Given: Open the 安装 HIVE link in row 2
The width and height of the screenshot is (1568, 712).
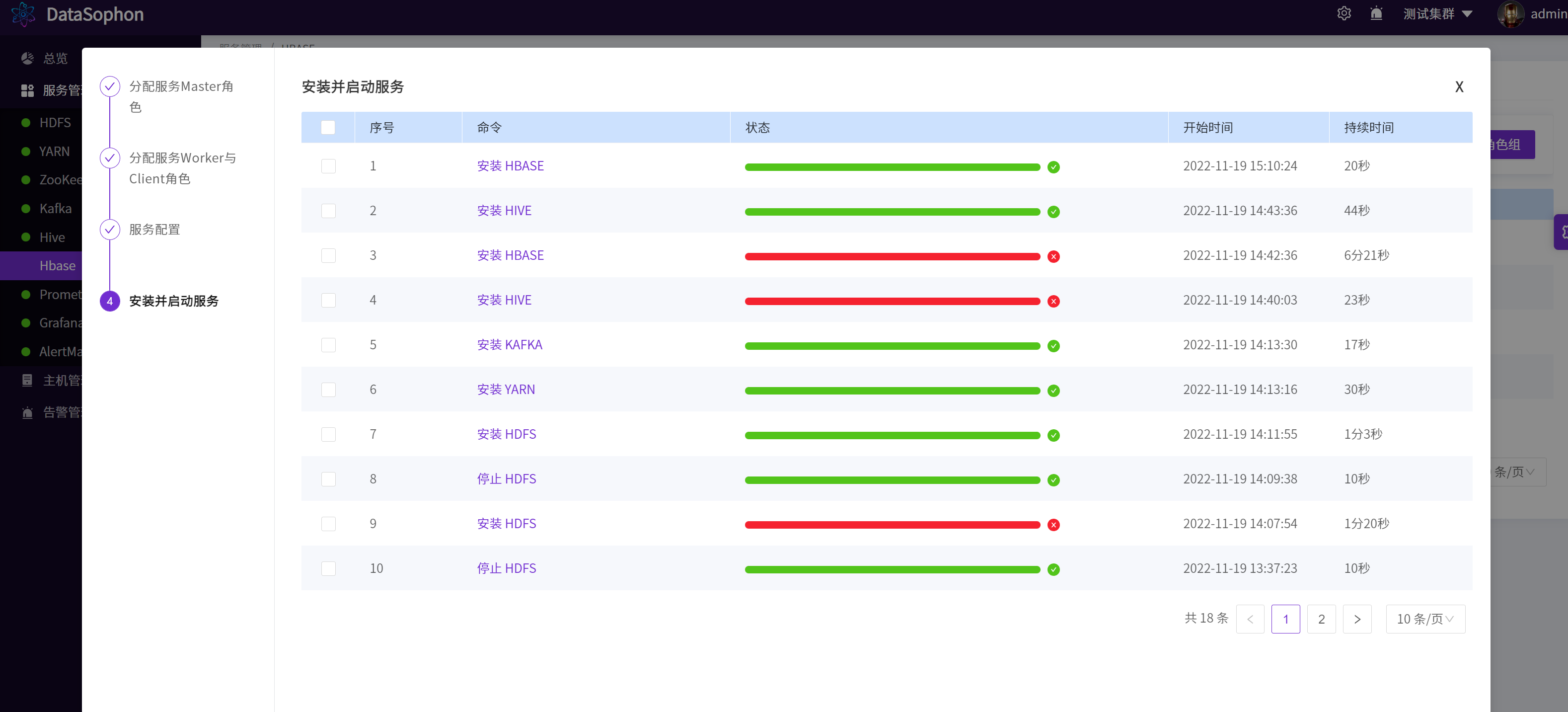Looking at the screenshot, I should (x=504, y=211).
